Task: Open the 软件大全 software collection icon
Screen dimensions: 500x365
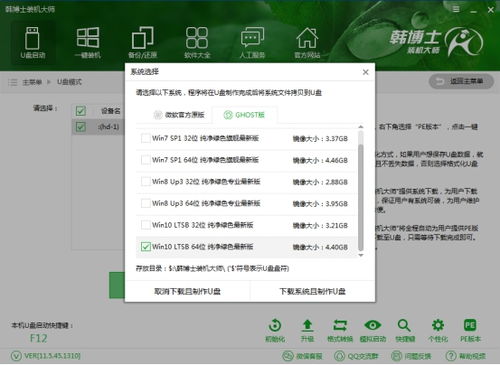Action: [x=197, y=38]
